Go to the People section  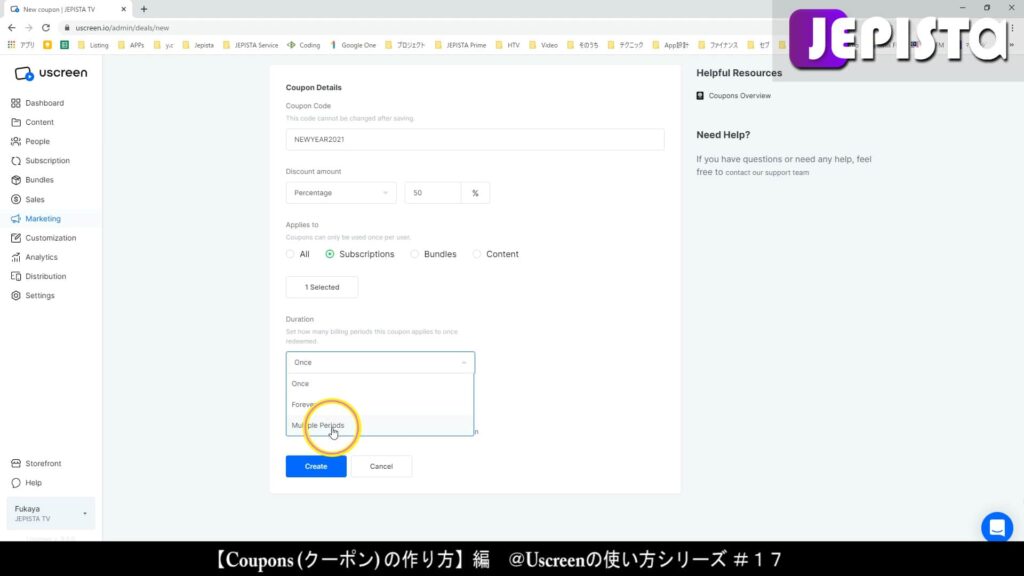[x=31, y=141]
